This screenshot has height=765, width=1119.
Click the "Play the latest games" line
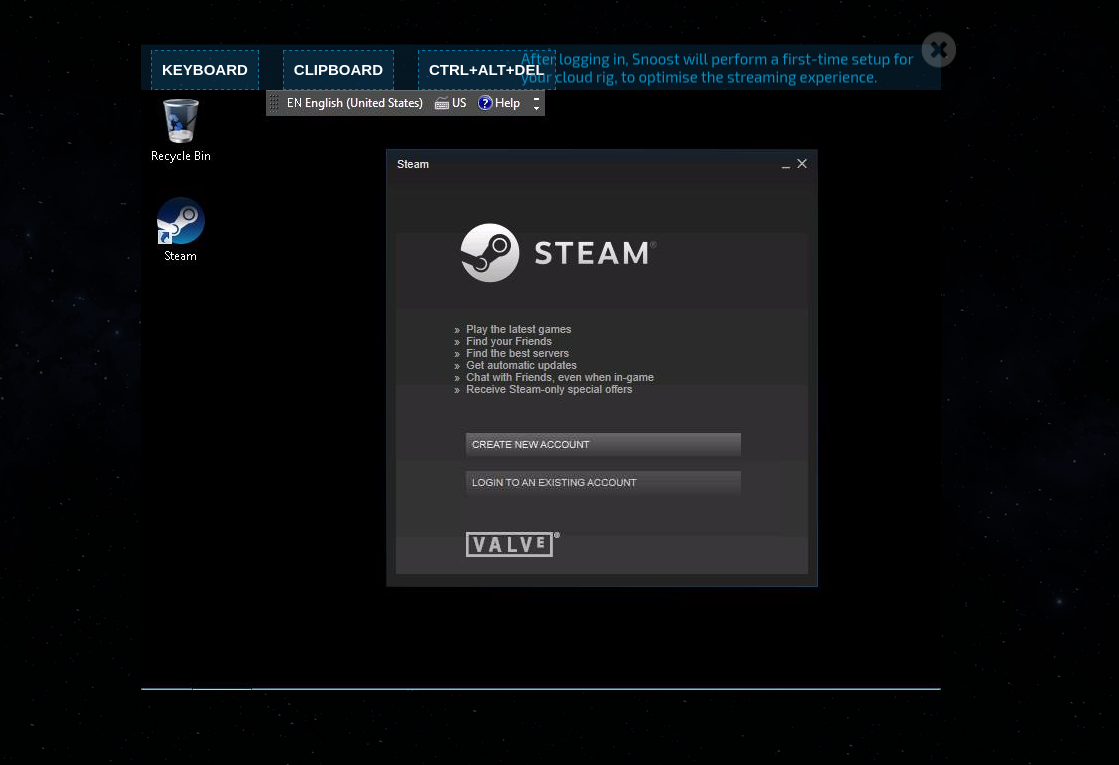tap(519, 329)
